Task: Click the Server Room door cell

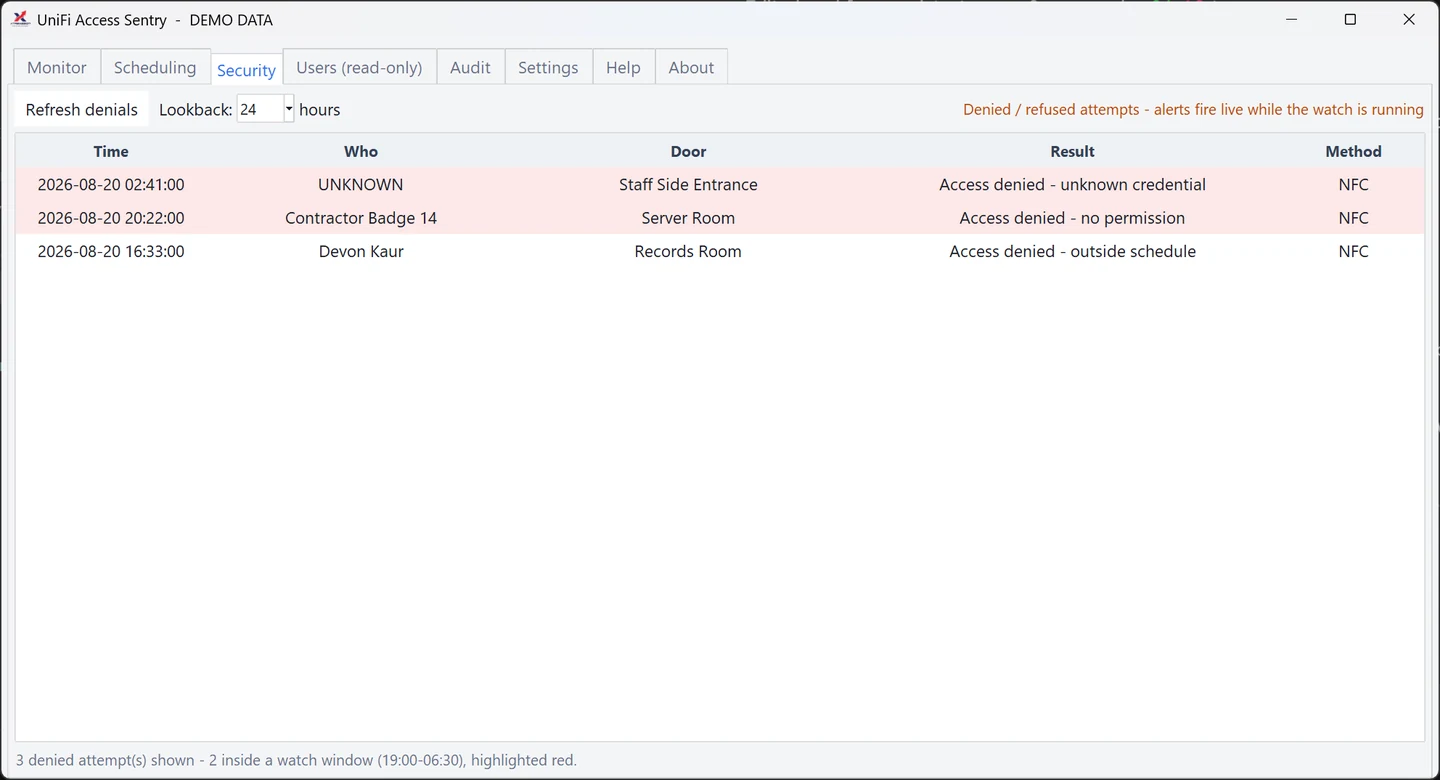Action: click(x=688, y=217)
